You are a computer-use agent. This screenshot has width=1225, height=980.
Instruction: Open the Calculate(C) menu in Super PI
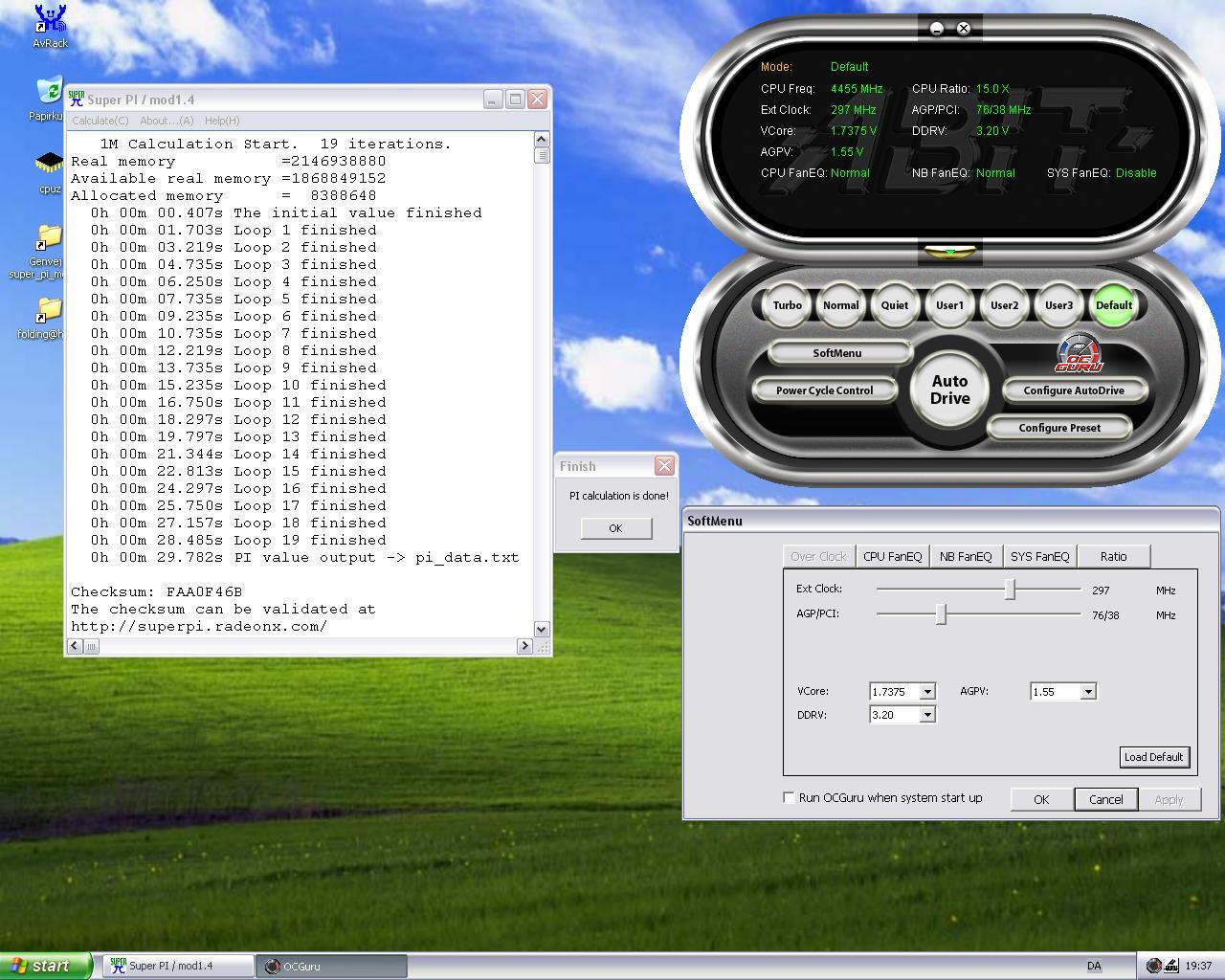(x=100, y=121)
